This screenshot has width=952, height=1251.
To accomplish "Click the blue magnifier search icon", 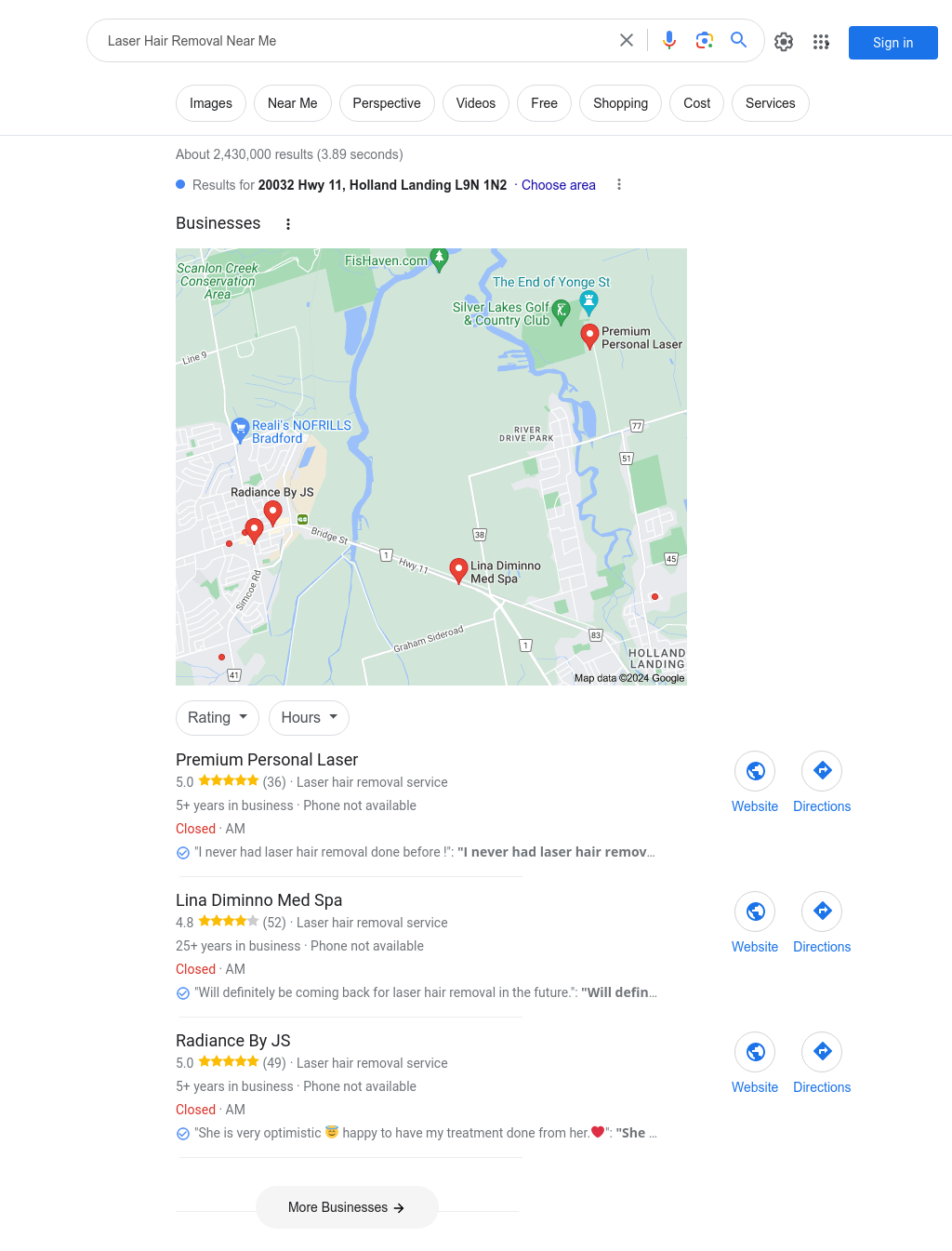I will (739, 40).
